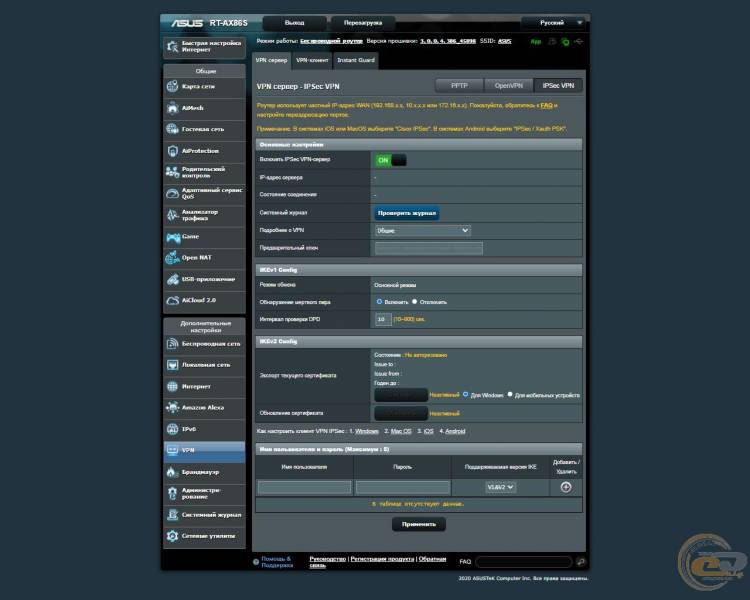
Task: Open VPN sidebar icon
Action: tap(172, 450)
